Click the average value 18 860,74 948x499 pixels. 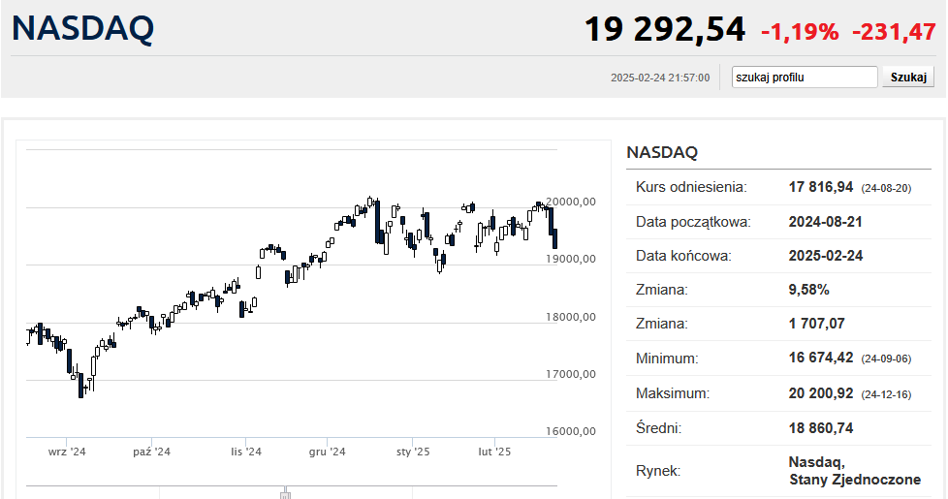820,428
